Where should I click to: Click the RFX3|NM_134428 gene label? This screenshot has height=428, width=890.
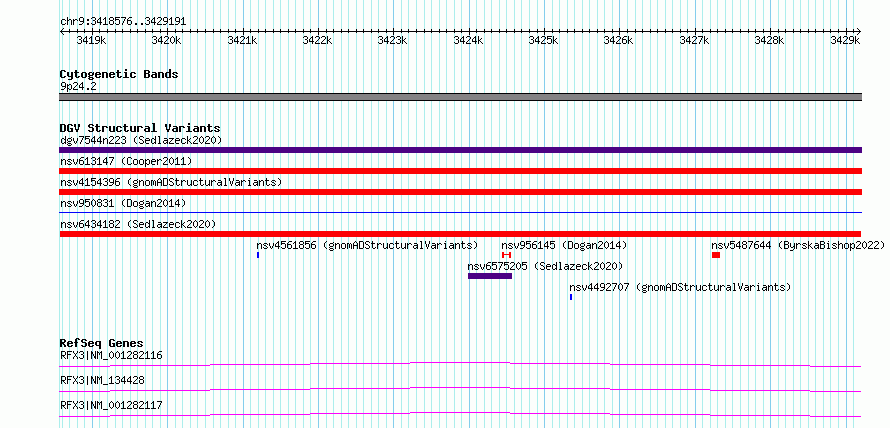pos(102,380)
